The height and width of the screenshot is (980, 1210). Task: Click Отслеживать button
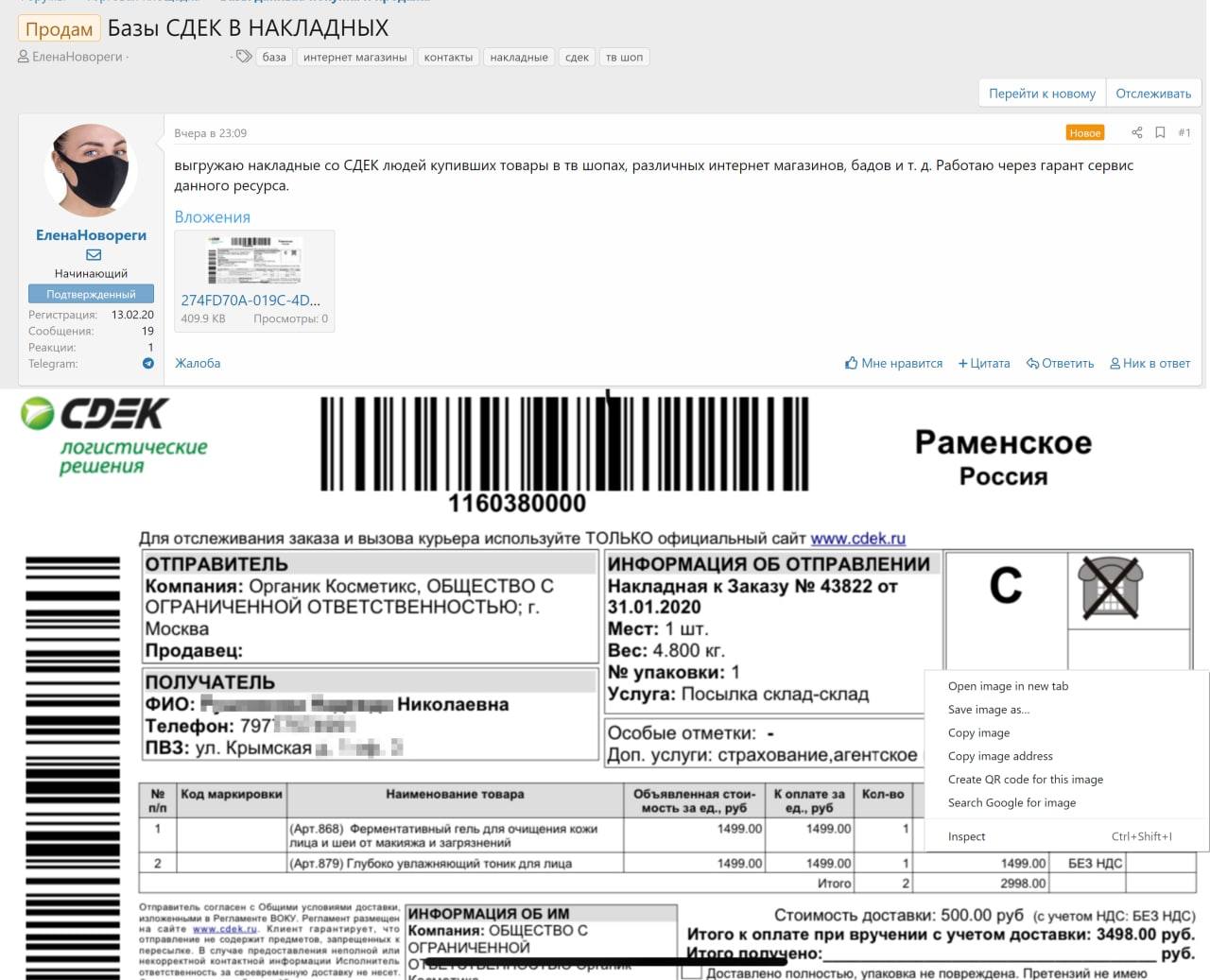click(x=1153, y=94)
